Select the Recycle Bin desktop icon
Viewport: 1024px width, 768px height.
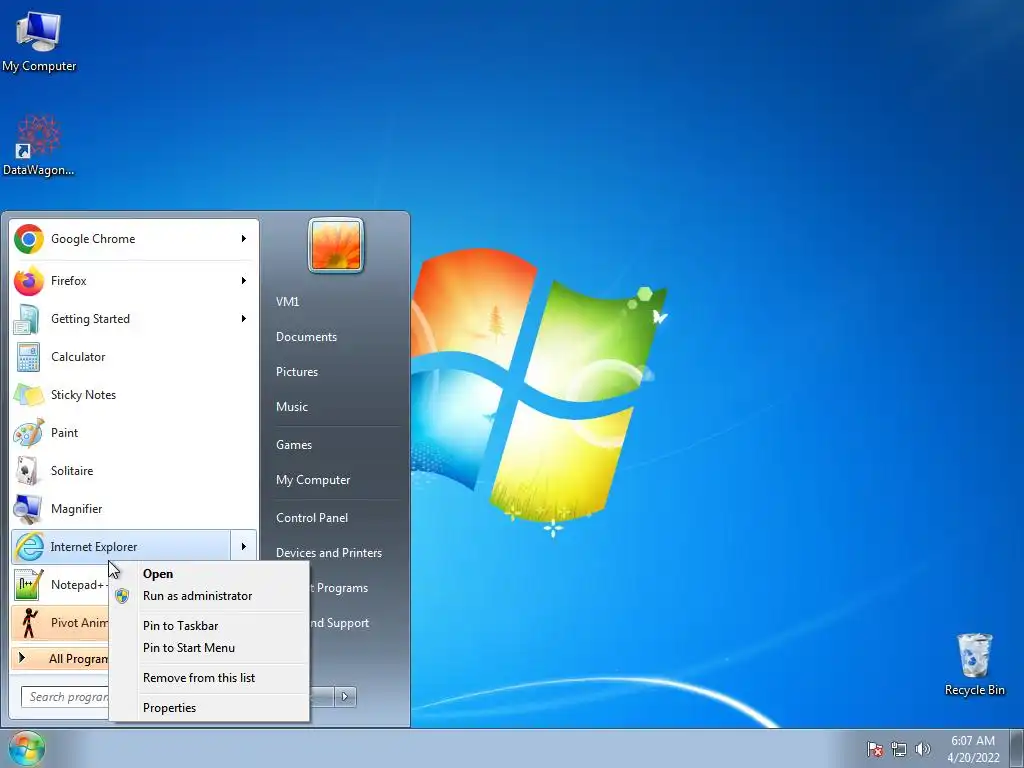(974, 664)
